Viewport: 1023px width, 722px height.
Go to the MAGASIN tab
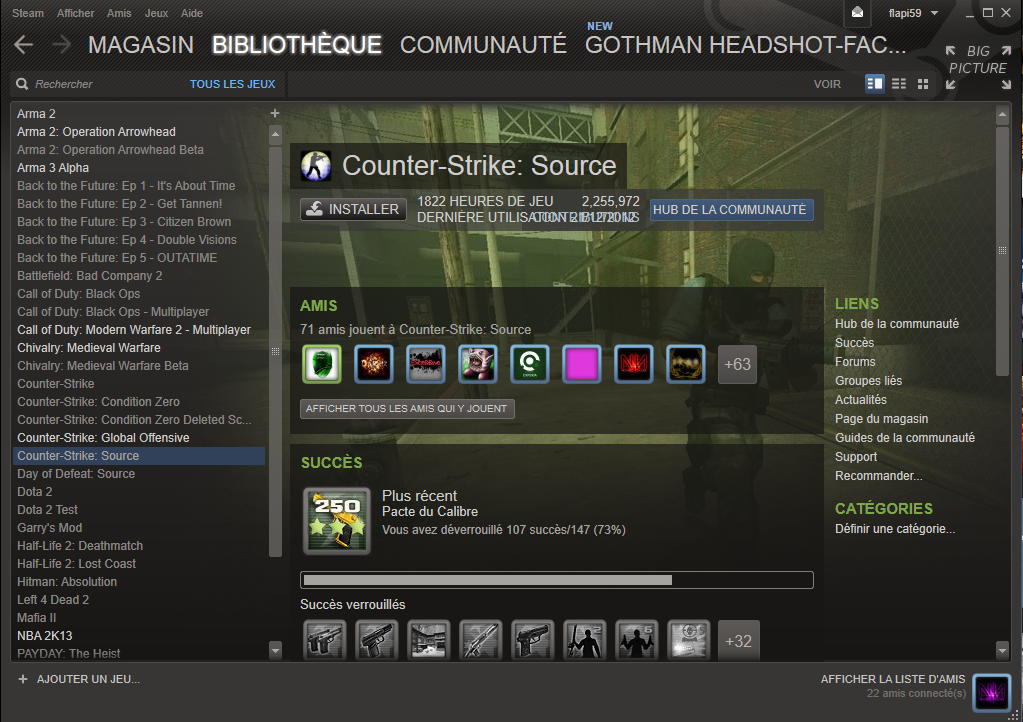(x=141, y=44)
